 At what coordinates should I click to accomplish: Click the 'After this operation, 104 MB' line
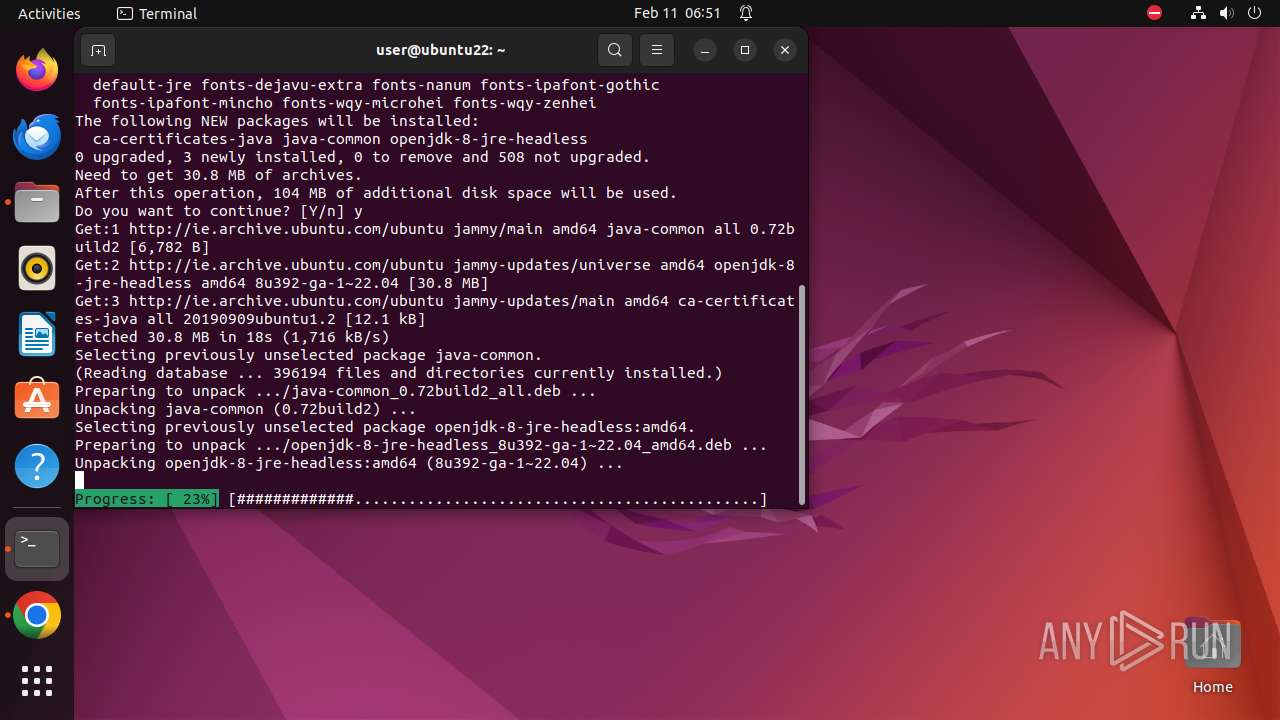coord(376,193)
